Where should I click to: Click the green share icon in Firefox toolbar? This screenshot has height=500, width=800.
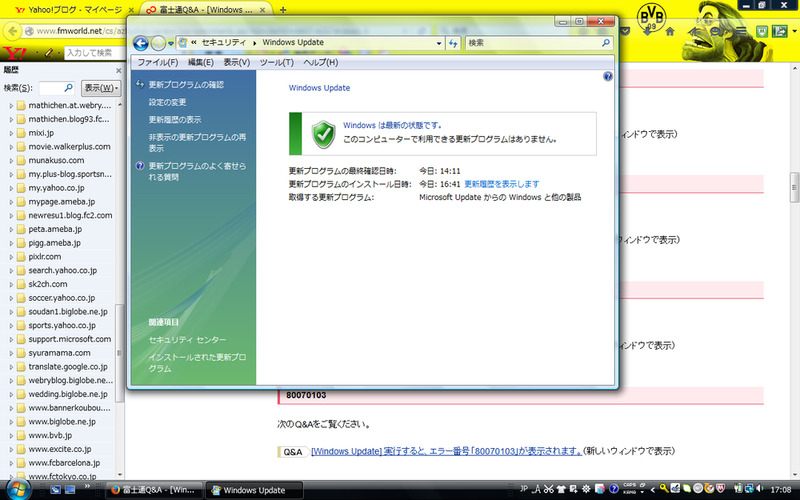coord(780,32)
